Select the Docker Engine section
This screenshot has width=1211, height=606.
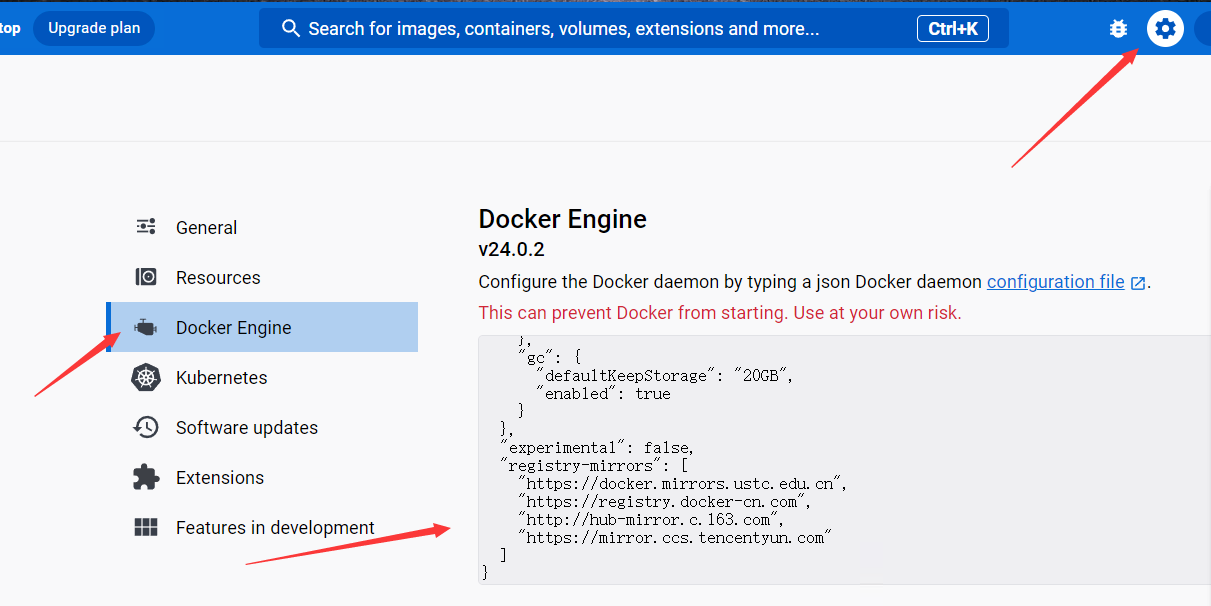coord(262,327)
